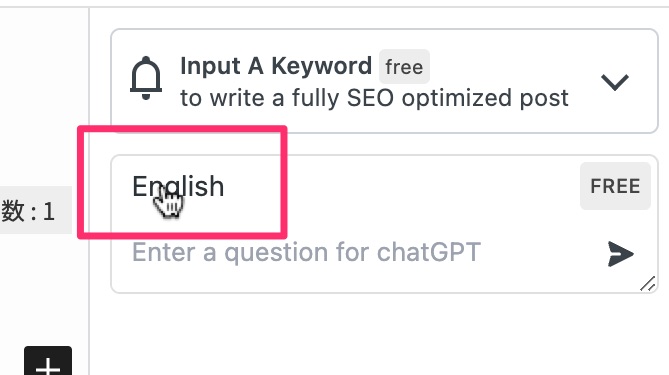Click the textarea resize handle icon

tap(648, 284)
